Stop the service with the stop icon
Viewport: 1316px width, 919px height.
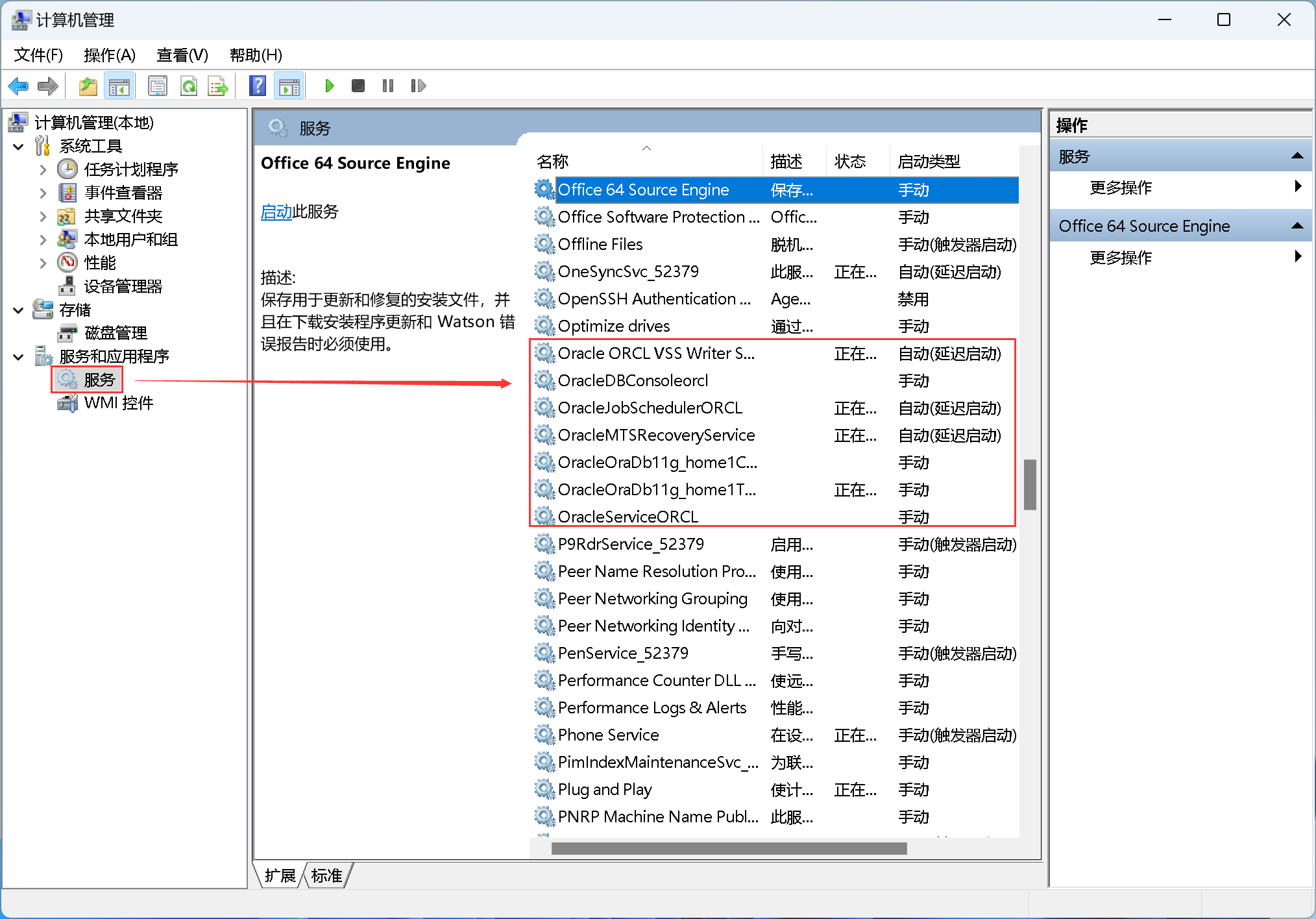pyautogui.click(x=358, y=86)
